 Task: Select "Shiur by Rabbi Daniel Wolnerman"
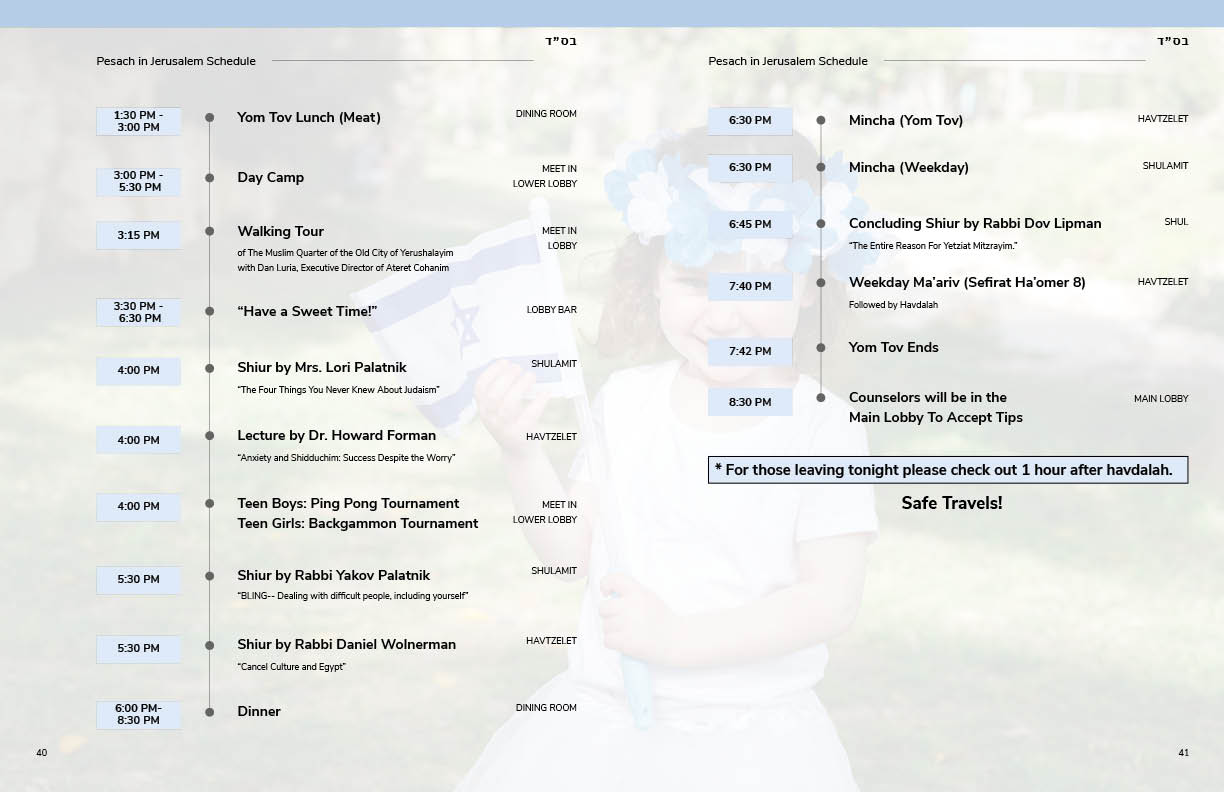coord(346,644)
